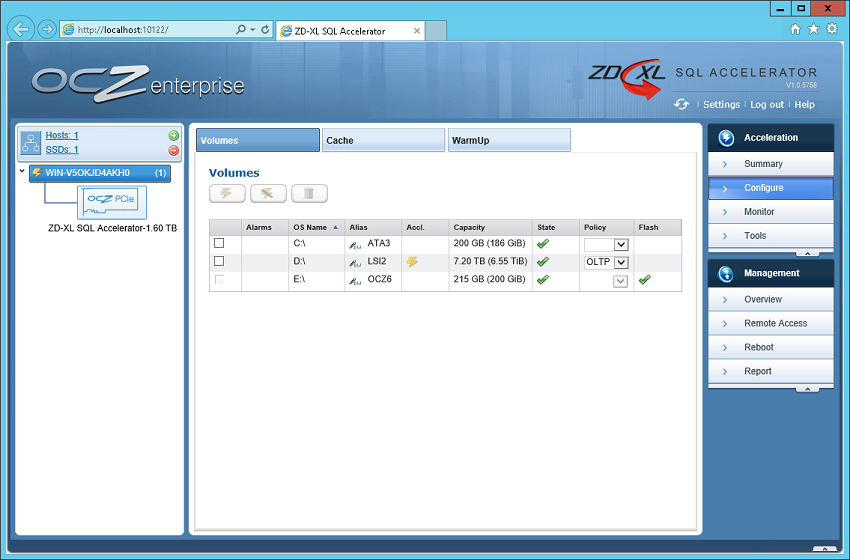This screenshot has width=850, height=560.
Task: Click the Hosts: 1 link
Action: tap(62, 135)
